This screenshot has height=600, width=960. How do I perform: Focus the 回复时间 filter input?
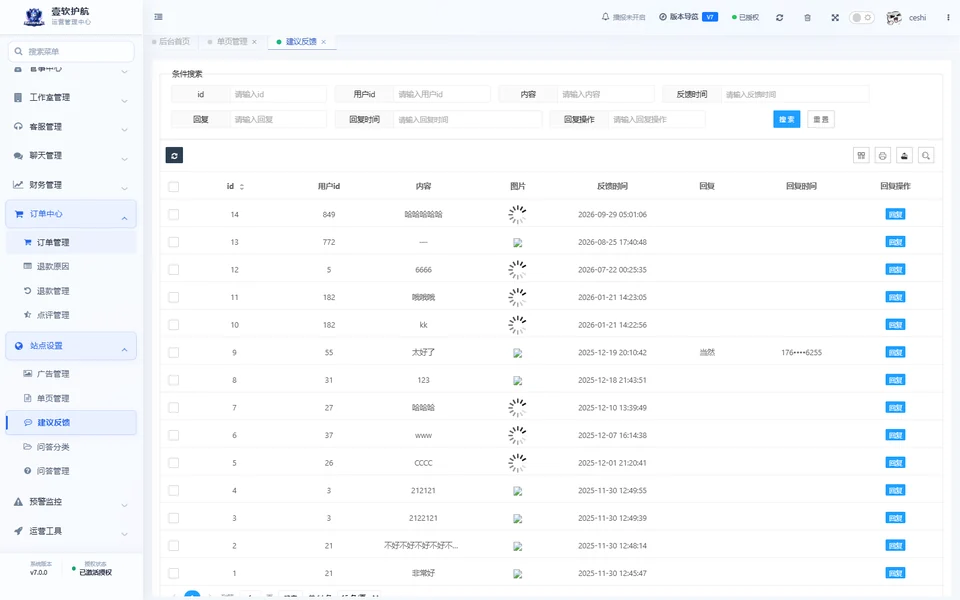[468, 119]
